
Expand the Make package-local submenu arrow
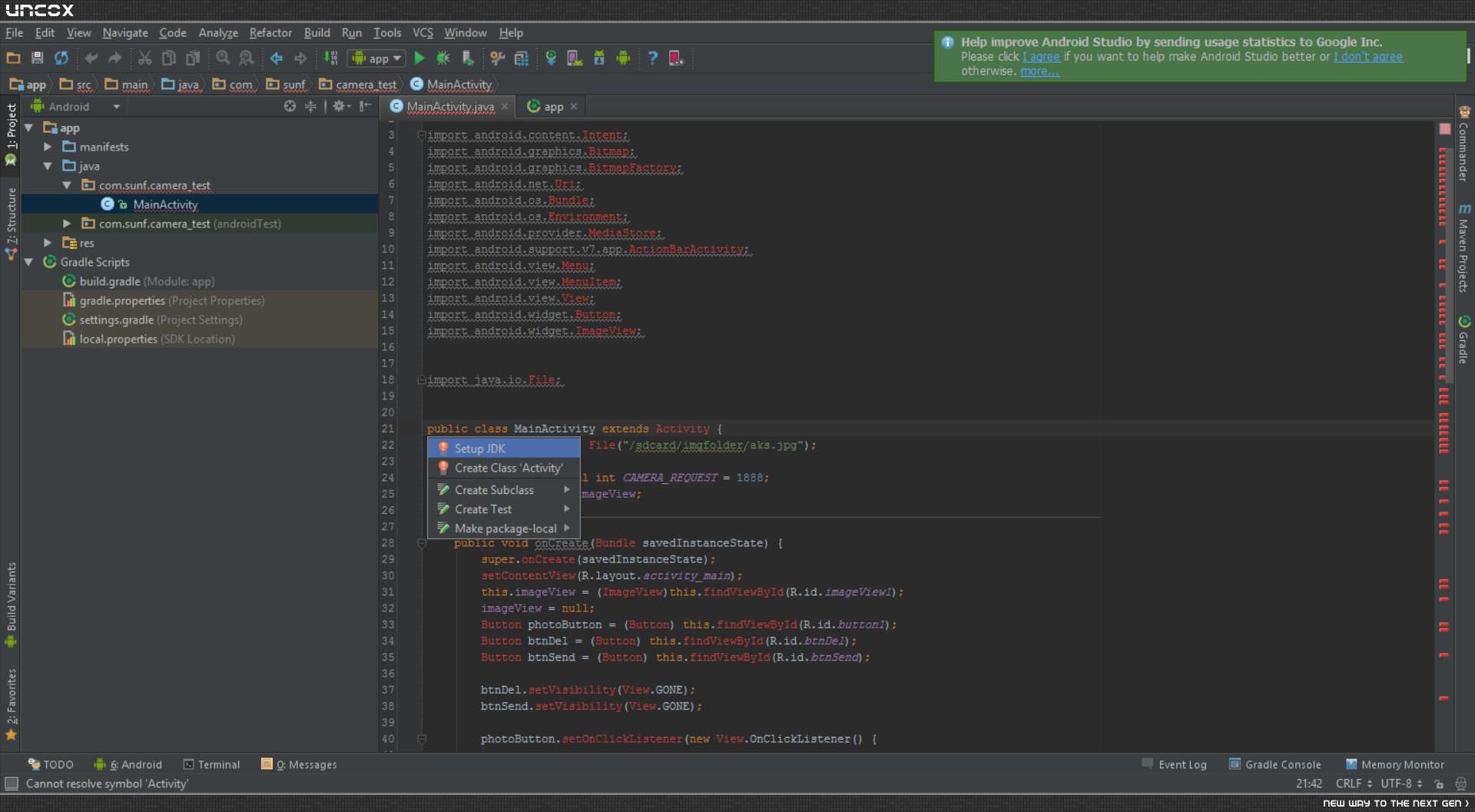tap(567, 528)
